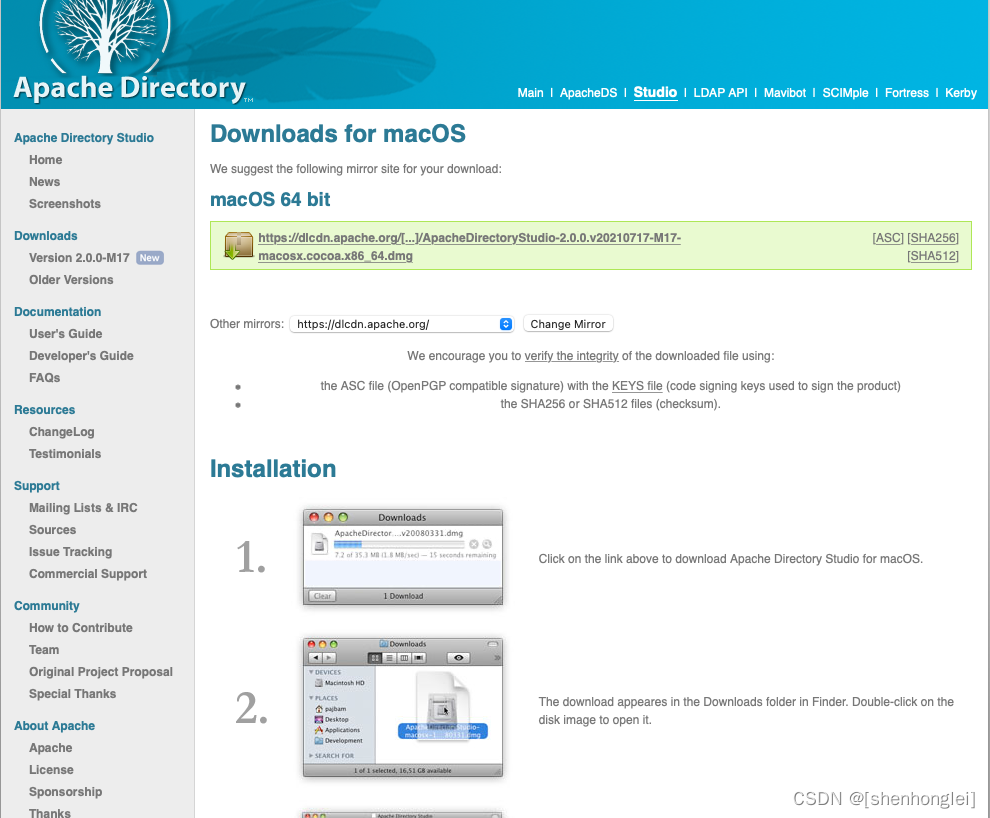Open Original Project Proposal link
The width and height of the screenshot is (990, 818).
[100, 672]
